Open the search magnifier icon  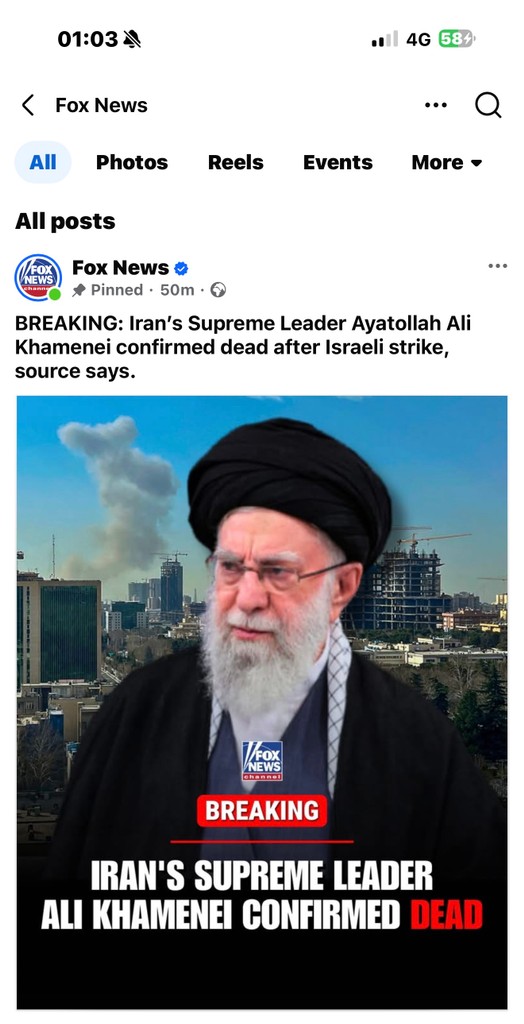488,105
